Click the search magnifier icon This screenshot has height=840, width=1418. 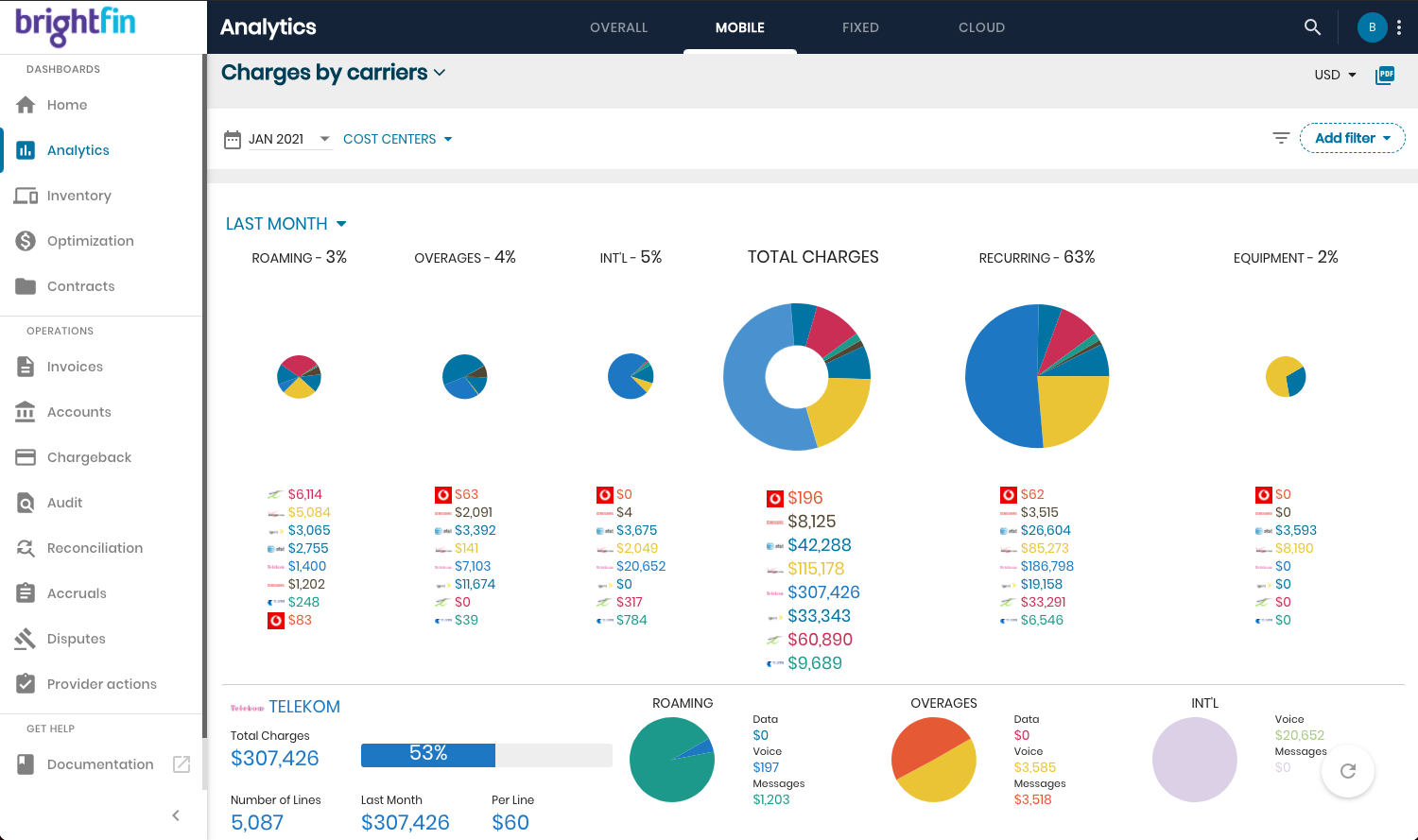click(x=1312, y=27)
